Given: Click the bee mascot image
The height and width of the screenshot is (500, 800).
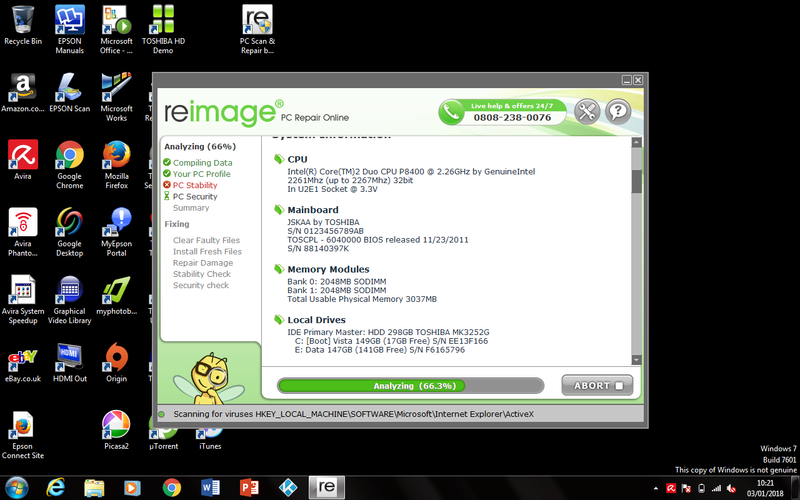Looking at the screenshot, I should point(209,379).
